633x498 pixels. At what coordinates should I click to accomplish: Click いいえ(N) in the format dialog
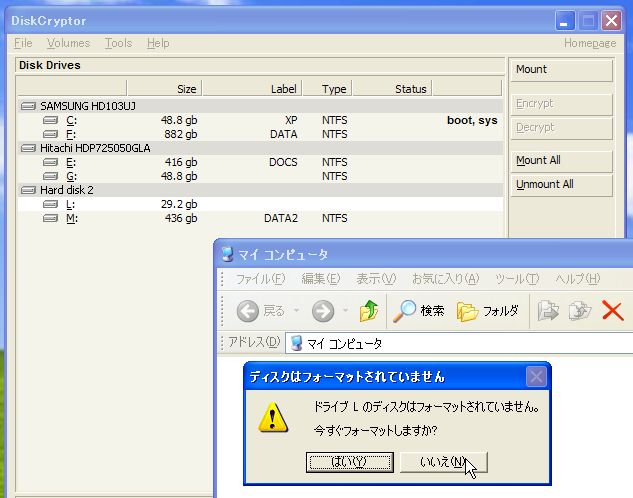pos(444,462)
